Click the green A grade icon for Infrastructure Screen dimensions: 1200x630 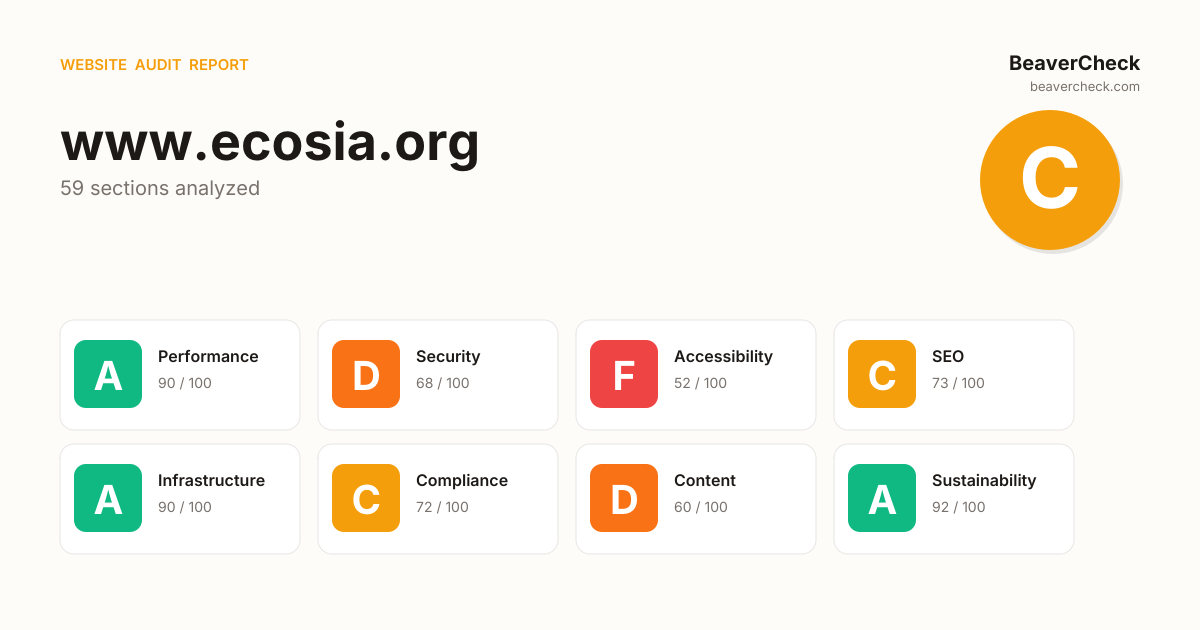(108, 498)
